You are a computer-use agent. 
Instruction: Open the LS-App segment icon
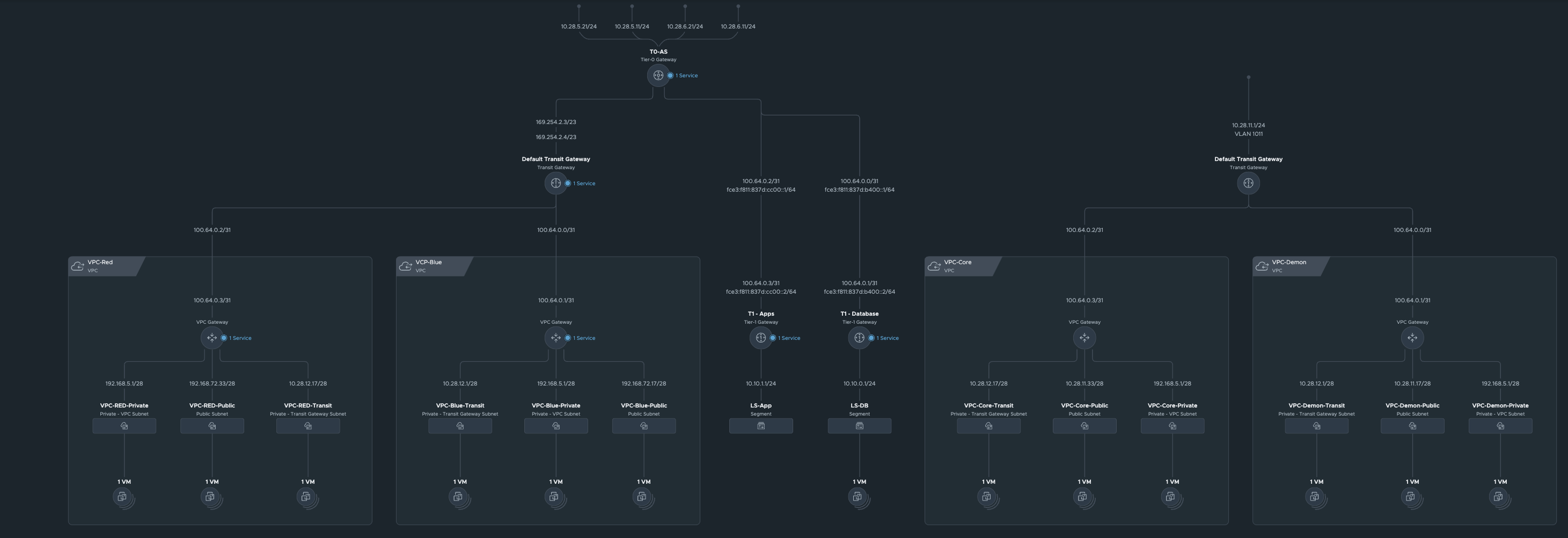(x=761, y=425)
